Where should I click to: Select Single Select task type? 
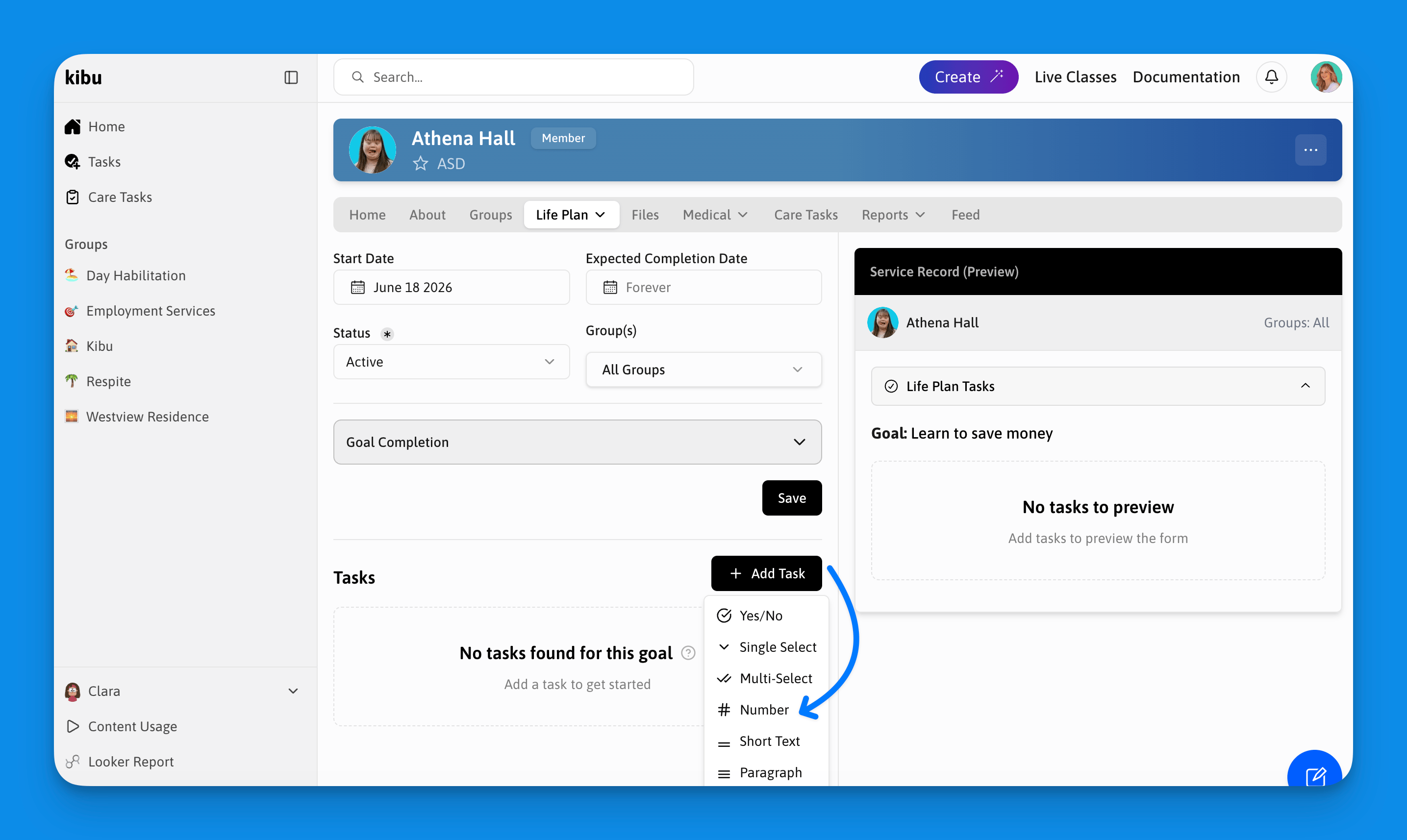point(766,647)
